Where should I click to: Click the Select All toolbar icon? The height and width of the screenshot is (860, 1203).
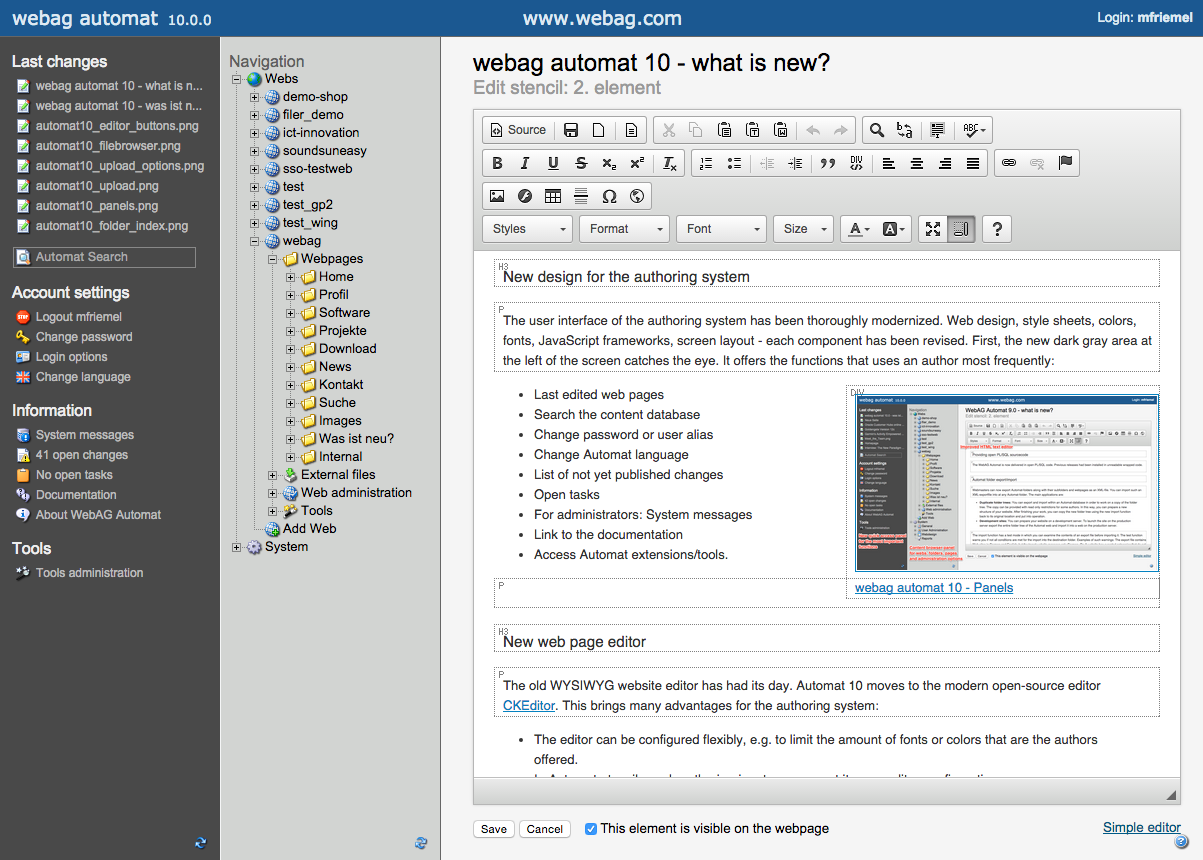pyautogui.click(x=937, y=130)
